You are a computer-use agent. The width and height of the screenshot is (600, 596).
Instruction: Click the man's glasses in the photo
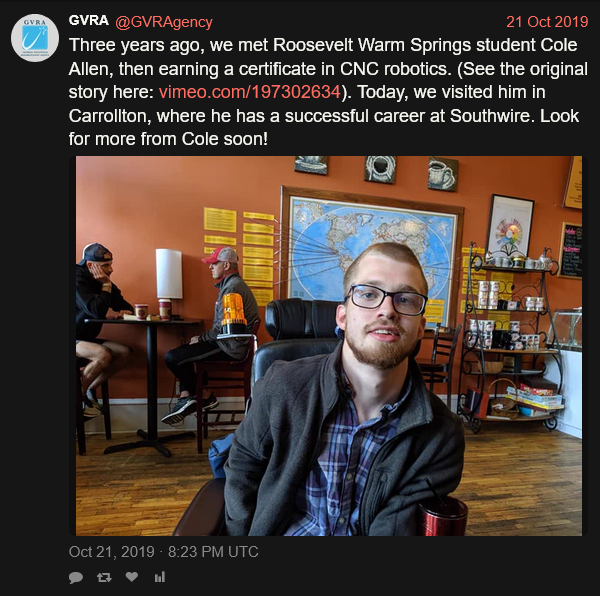point(386,300)
